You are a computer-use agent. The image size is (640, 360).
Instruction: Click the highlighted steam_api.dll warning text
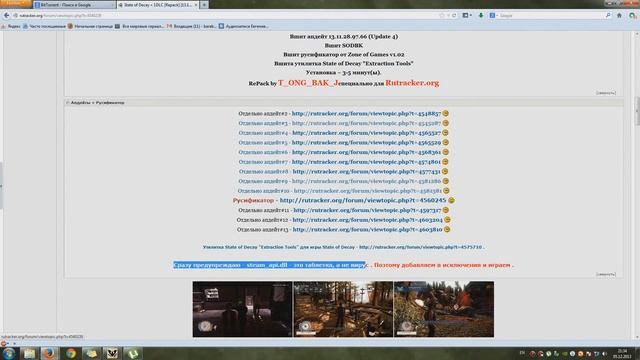click(x=269, y=265)
